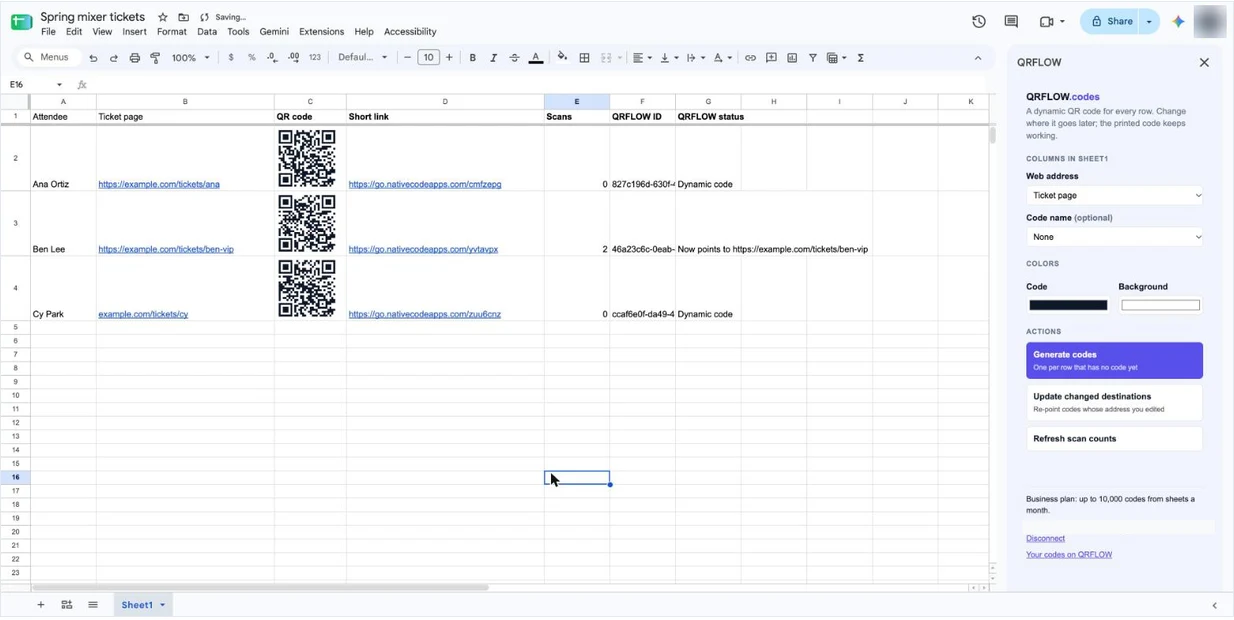Undo the last action
The width and height of the screenshot is (1234, 620).
pyautogui.click(x=93, y=58)
